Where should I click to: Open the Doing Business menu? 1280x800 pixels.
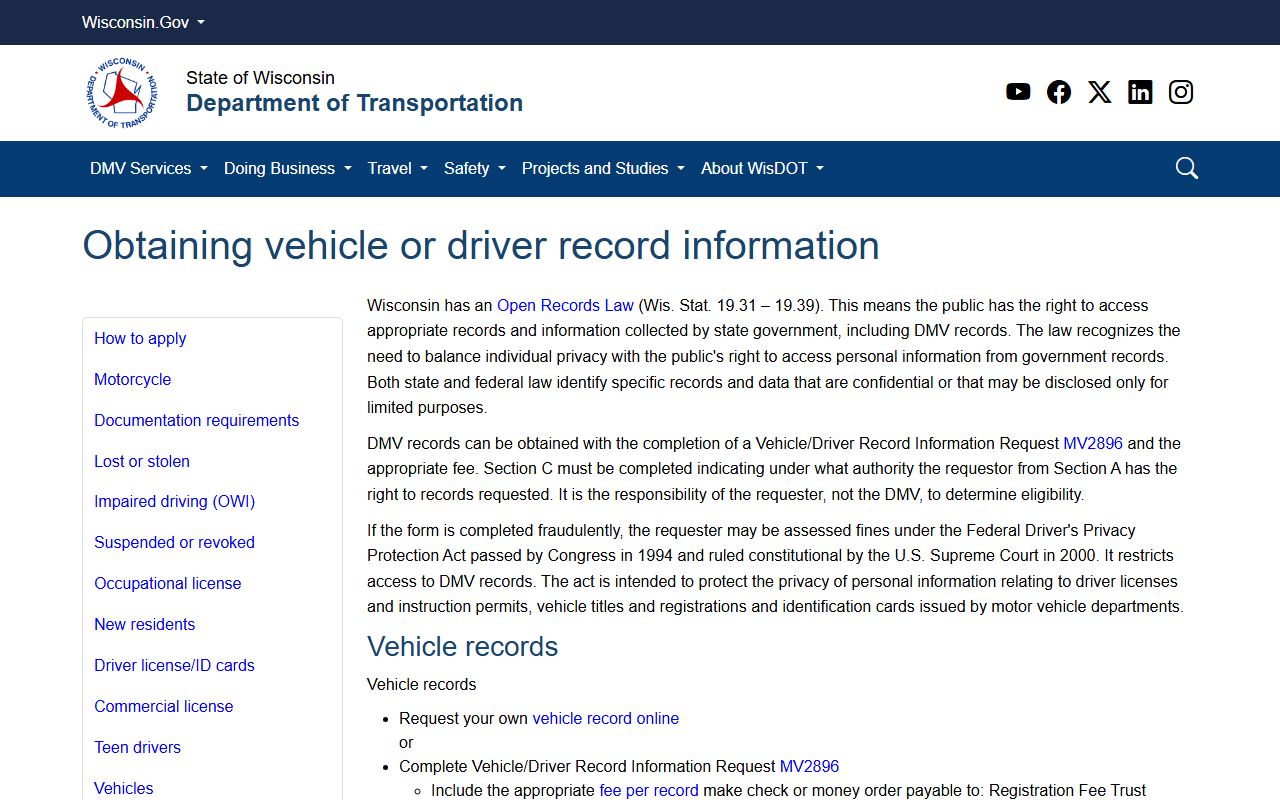pyautogui.click(x=288, y=168)
